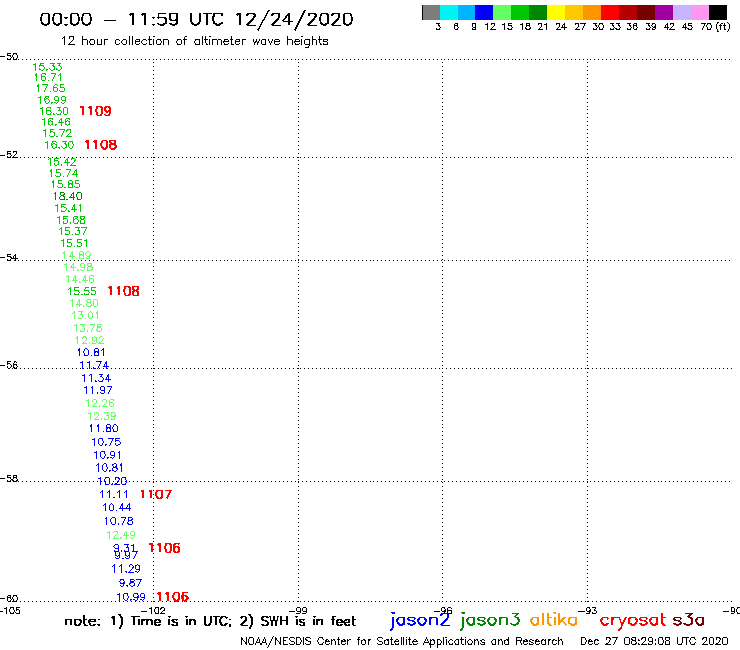
Task: Click the wave height value 11.74
Action: (94, 365)
